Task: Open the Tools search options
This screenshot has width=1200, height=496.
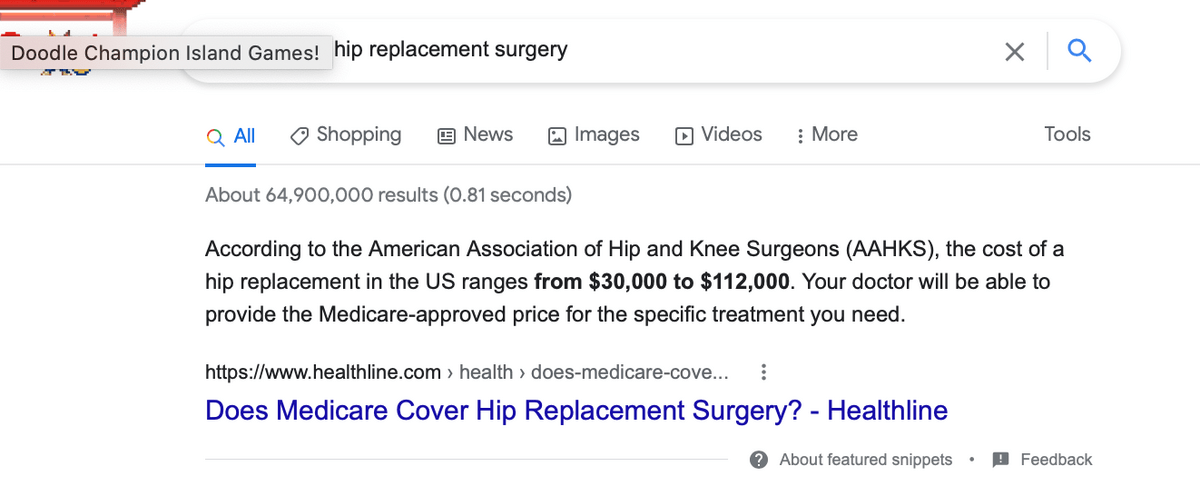Action: tap(1067, 134)
